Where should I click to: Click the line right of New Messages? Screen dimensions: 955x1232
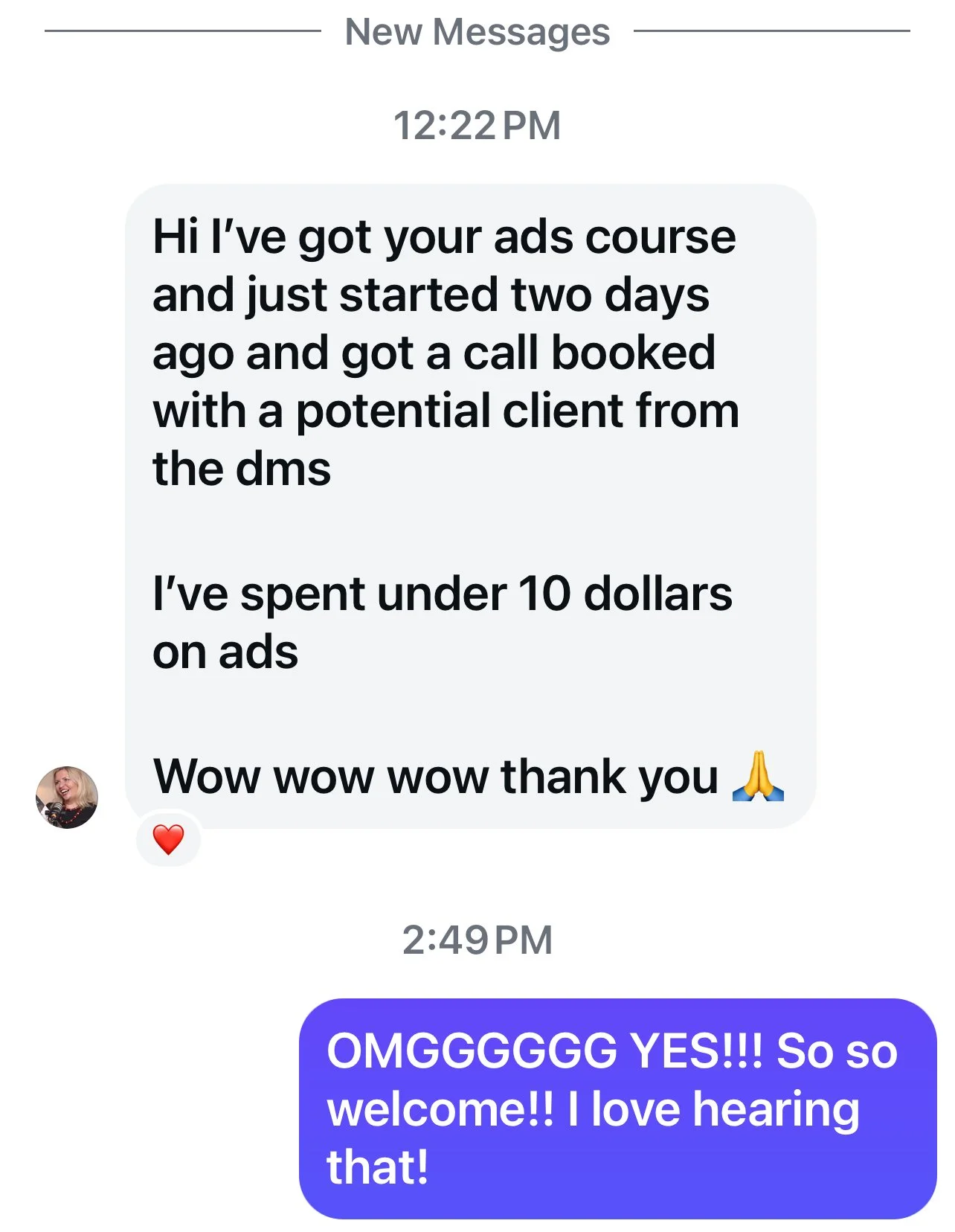click(x=771, y=31)
